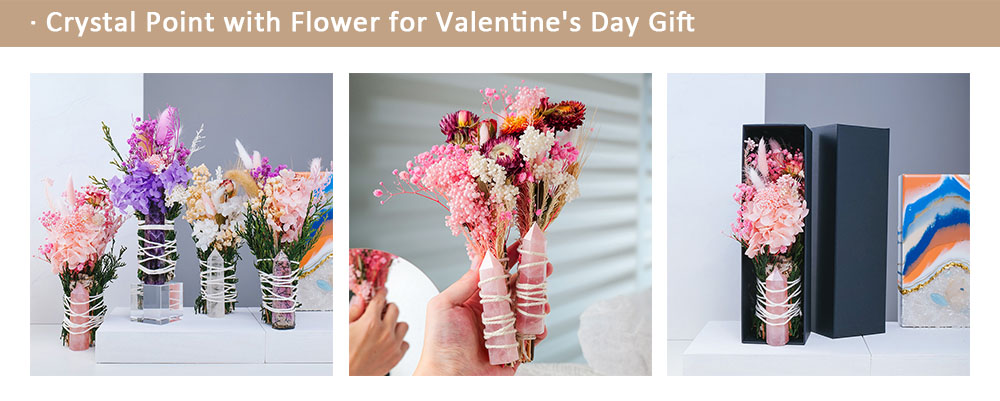
Task: Click the clear acrylic cube stand
Action: 156,303
